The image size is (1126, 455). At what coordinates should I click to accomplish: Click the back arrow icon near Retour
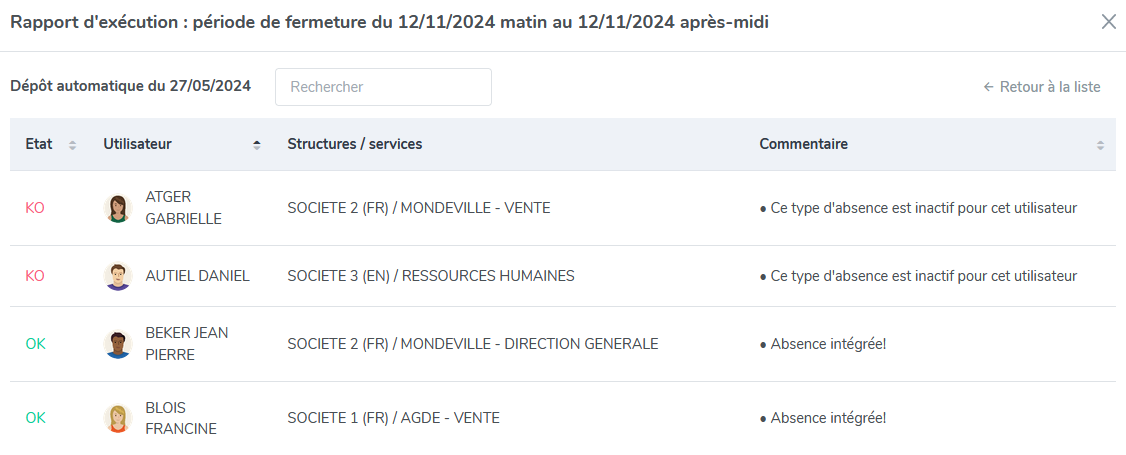tap(988, 87)
